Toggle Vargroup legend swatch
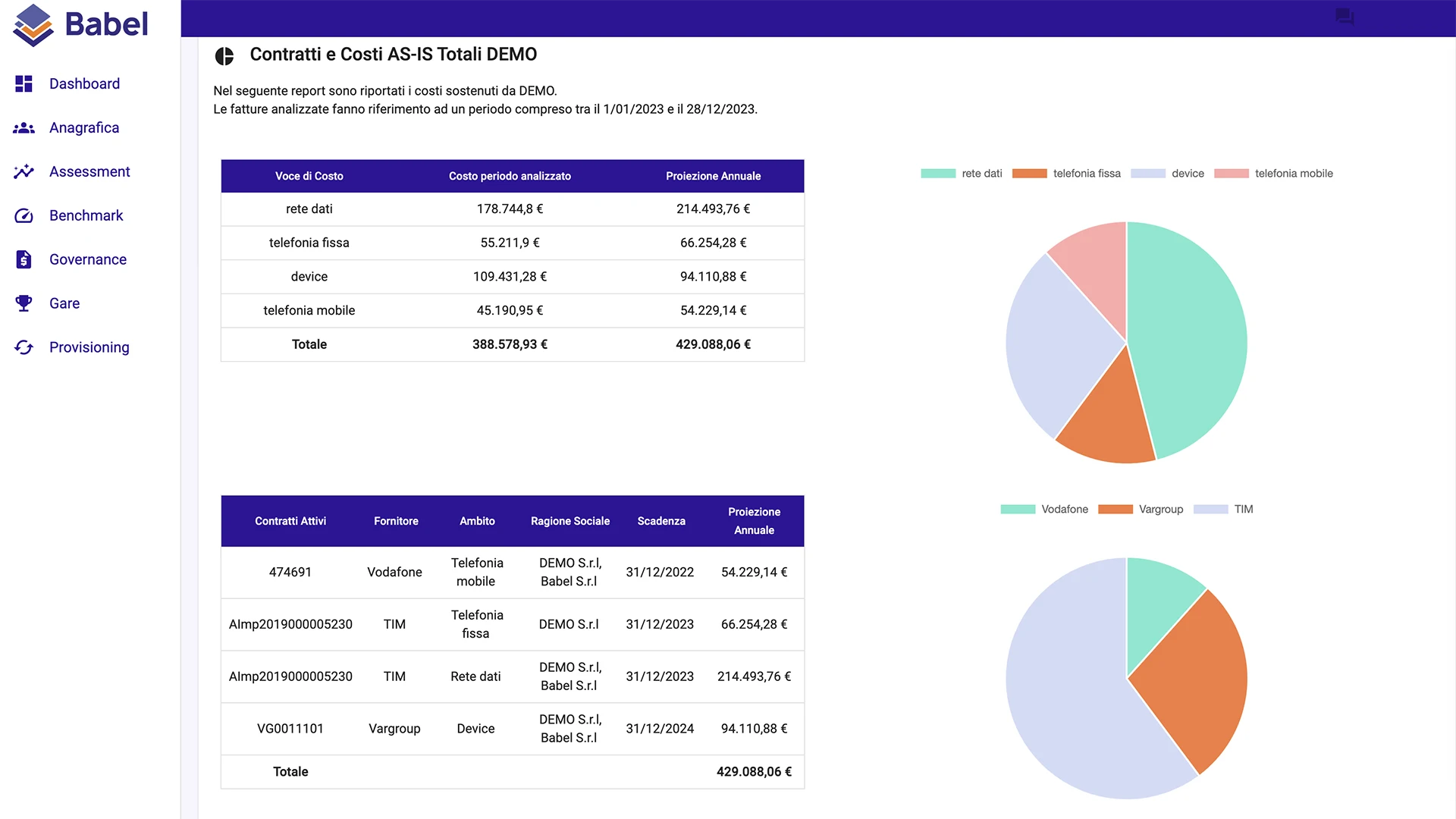 (1115, 510)
